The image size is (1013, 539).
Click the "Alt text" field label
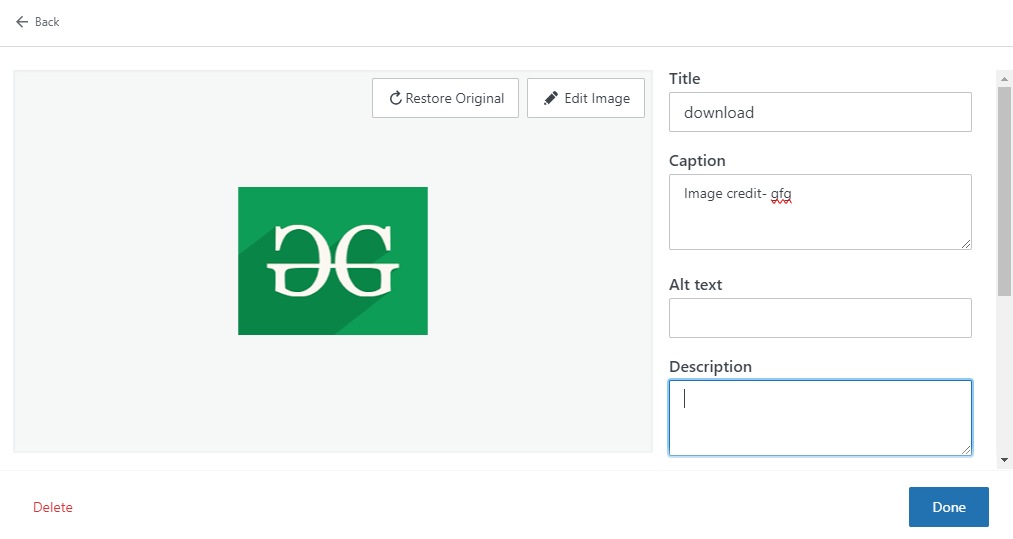click(695, 285)
